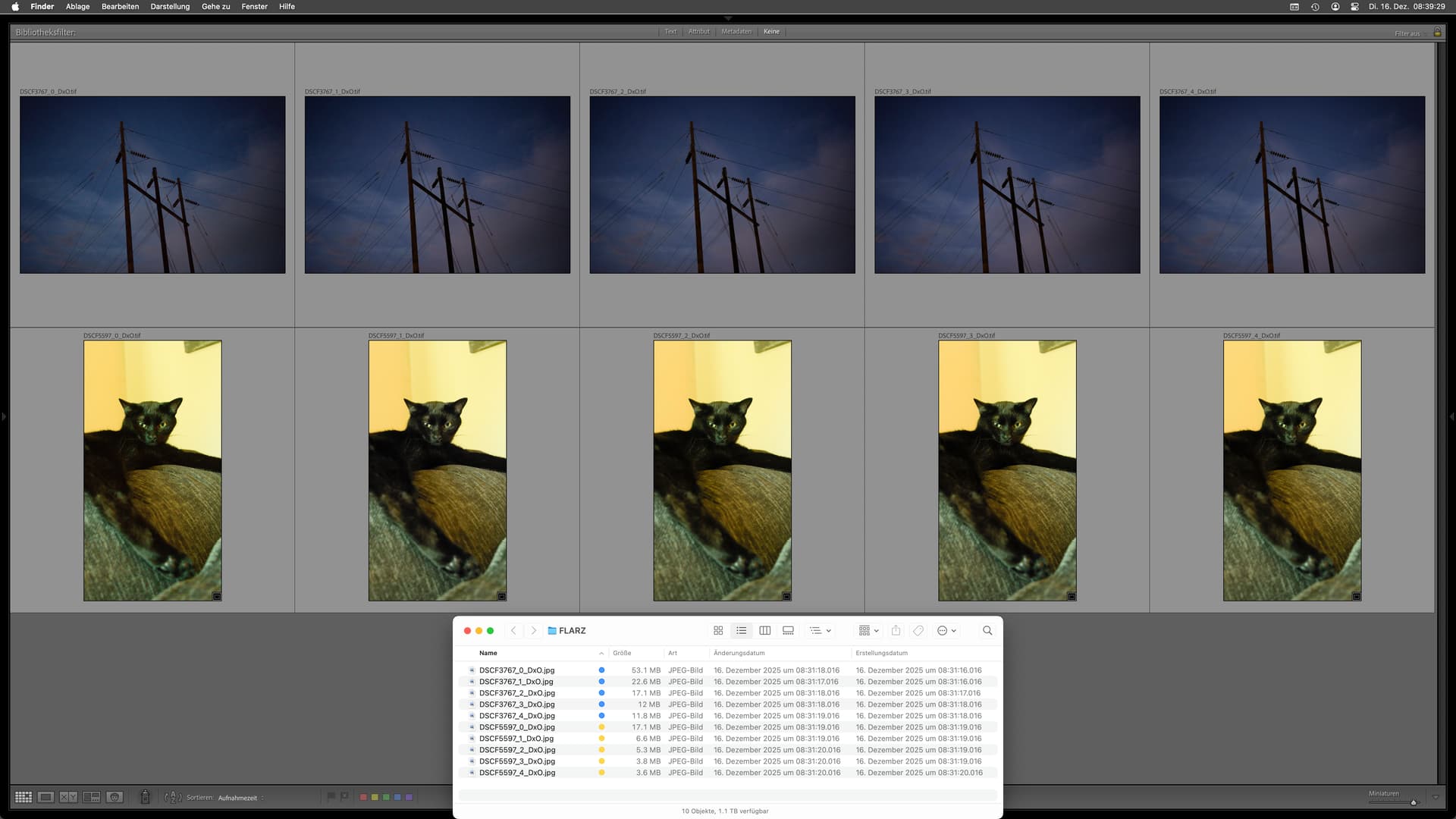
Task: Open the survey view mode
Action: (x=92, y=797)
